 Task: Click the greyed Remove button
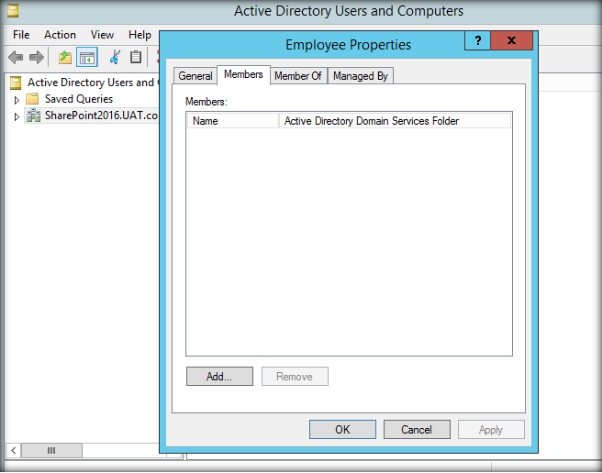pos(294,376)
